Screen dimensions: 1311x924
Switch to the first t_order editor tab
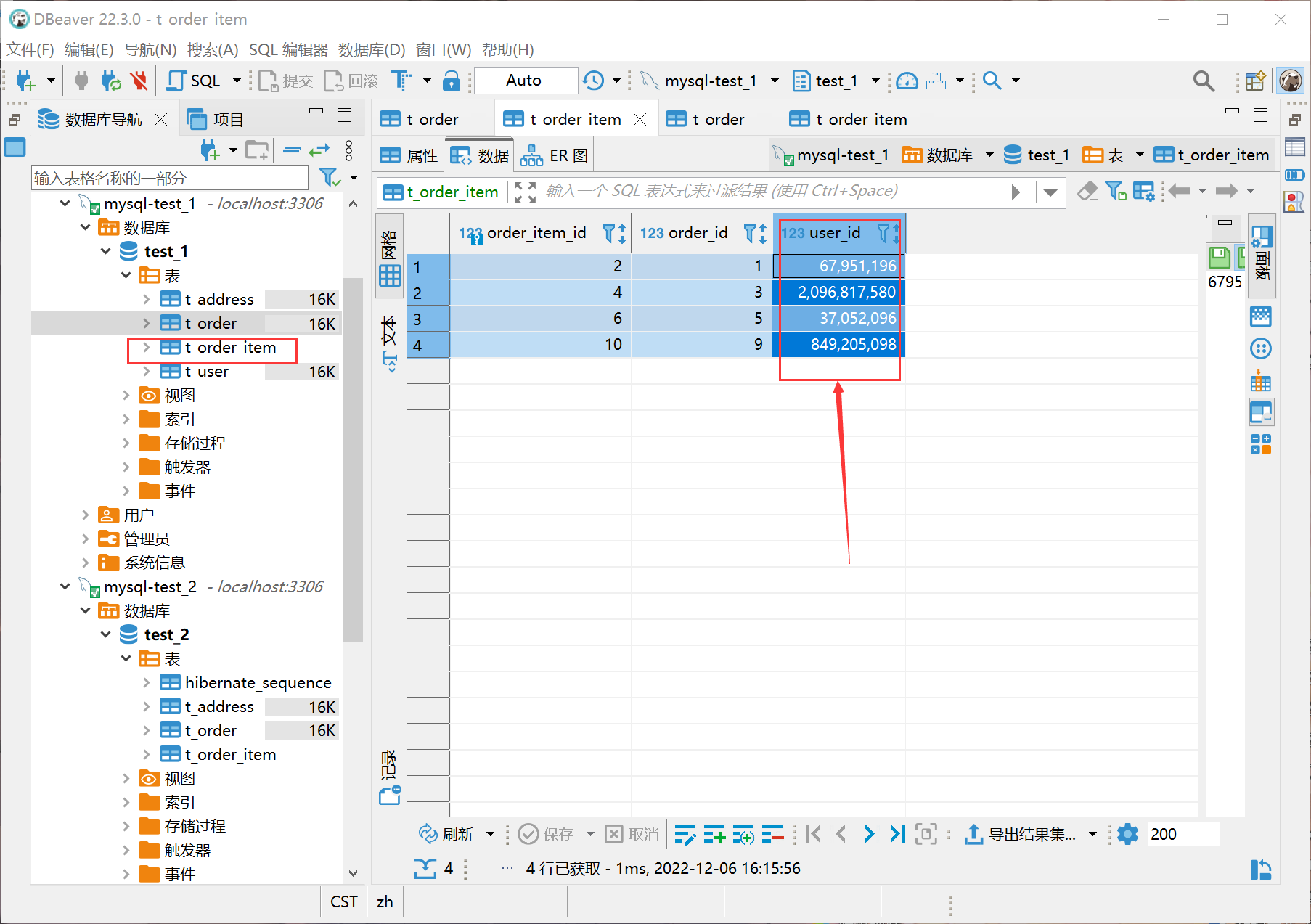(420, 119)
